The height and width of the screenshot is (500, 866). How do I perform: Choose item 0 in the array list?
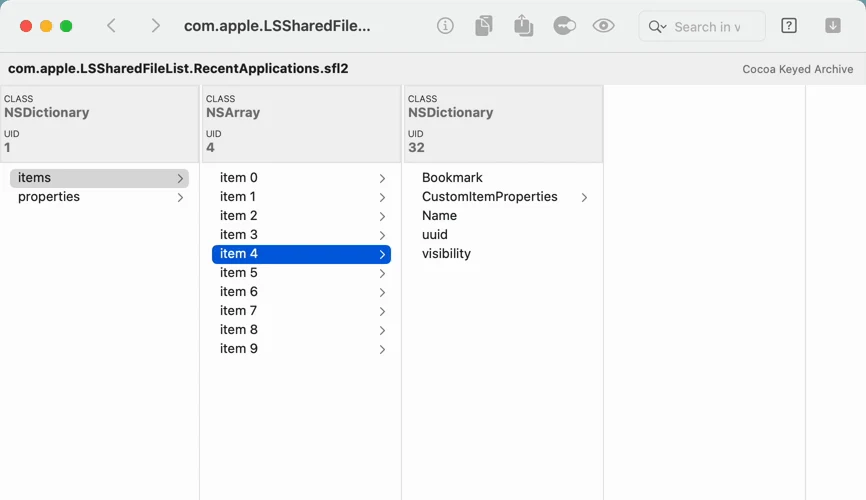[x=302, y=178]
